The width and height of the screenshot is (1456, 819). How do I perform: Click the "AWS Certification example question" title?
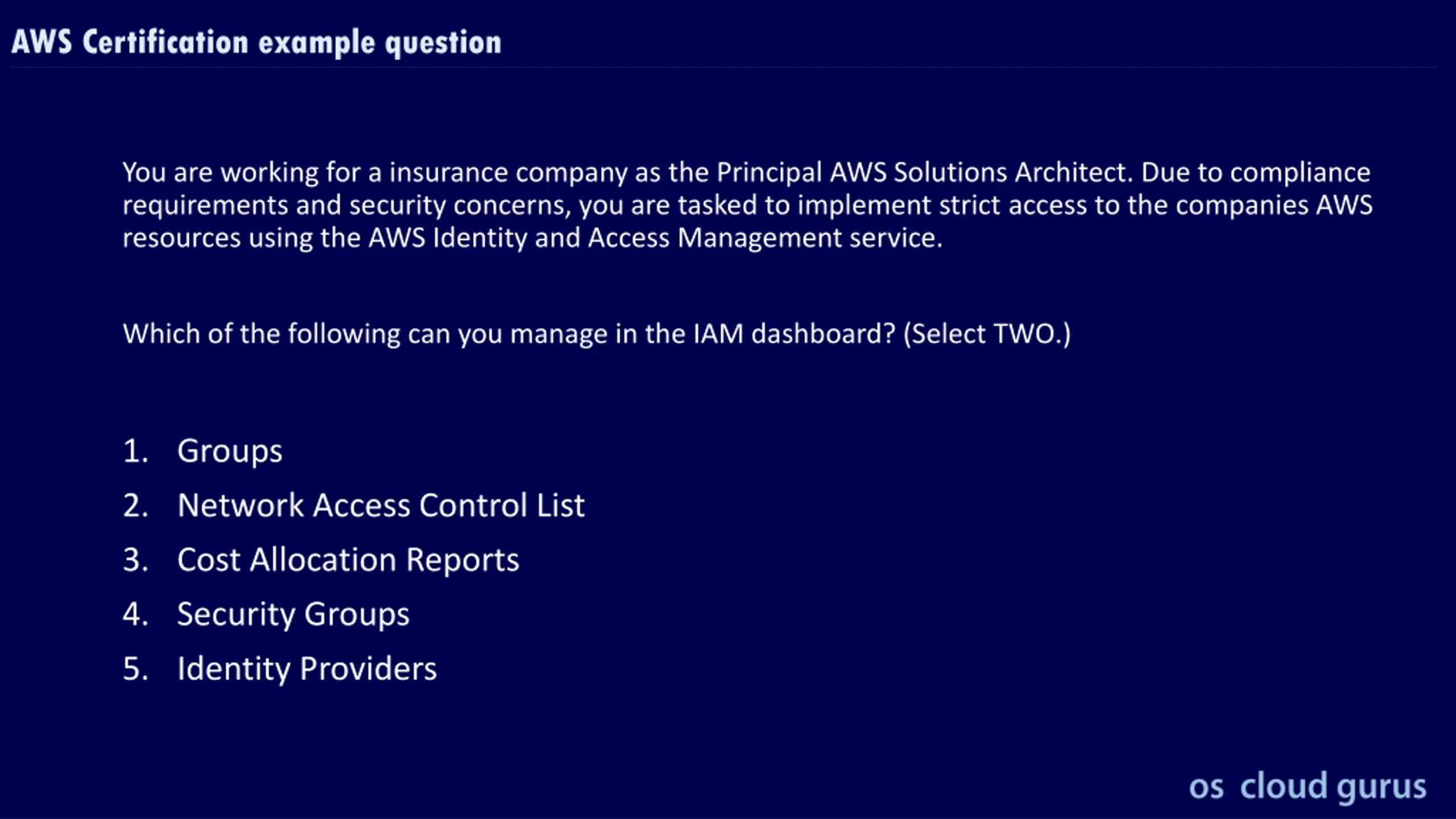click(257, 43)
